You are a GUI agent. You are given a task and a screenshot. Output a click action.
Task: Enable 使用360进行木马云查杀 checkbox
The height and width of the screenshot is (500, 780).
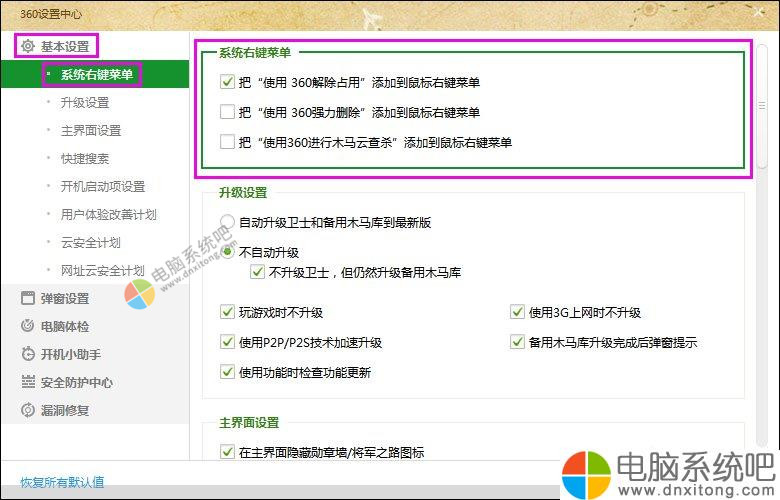coord(227,142)
